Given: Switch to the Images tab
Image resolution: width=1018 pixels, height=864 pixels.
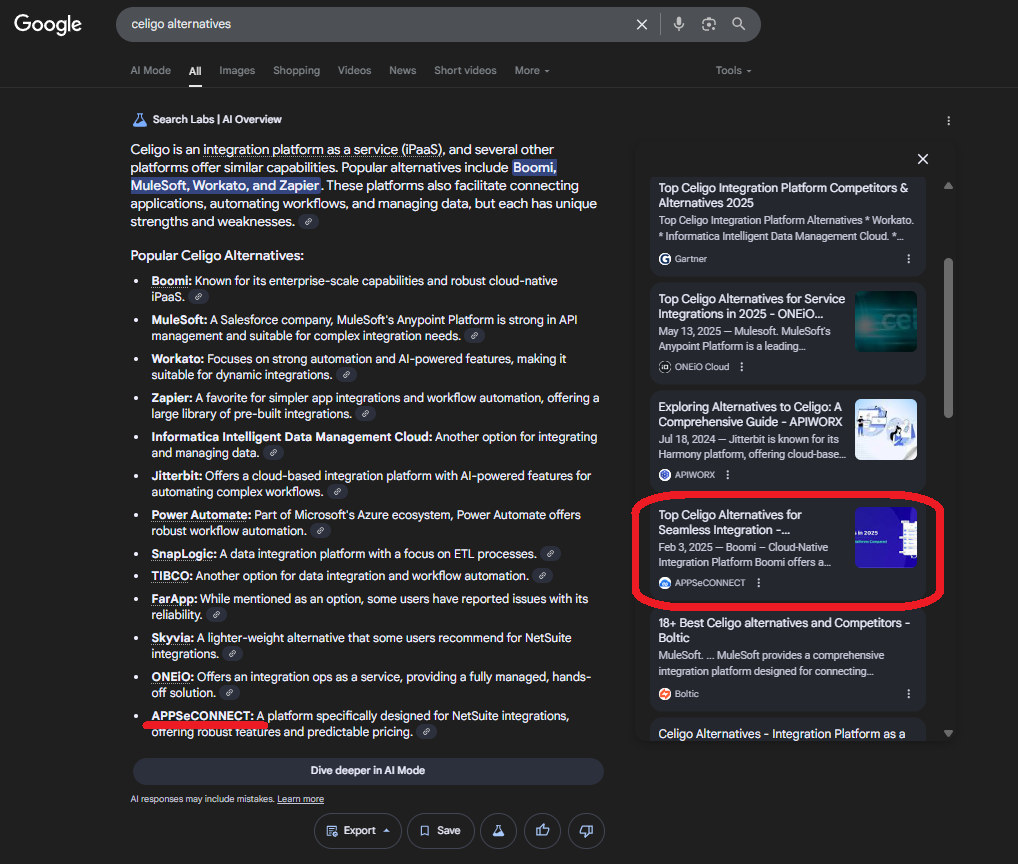Looking at the screenshot, I should tap(237, 71).
